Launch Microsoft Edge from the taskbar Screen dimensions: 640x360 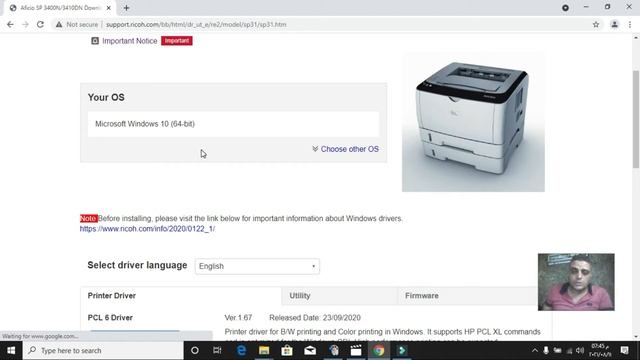241,351
